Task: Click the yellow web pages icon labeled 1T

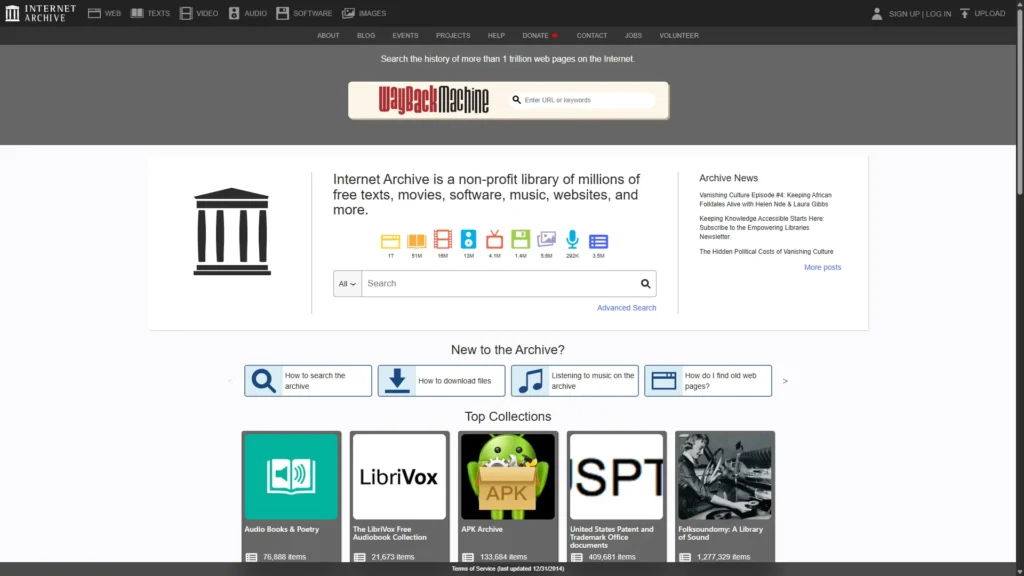Action: pos(391,241)
